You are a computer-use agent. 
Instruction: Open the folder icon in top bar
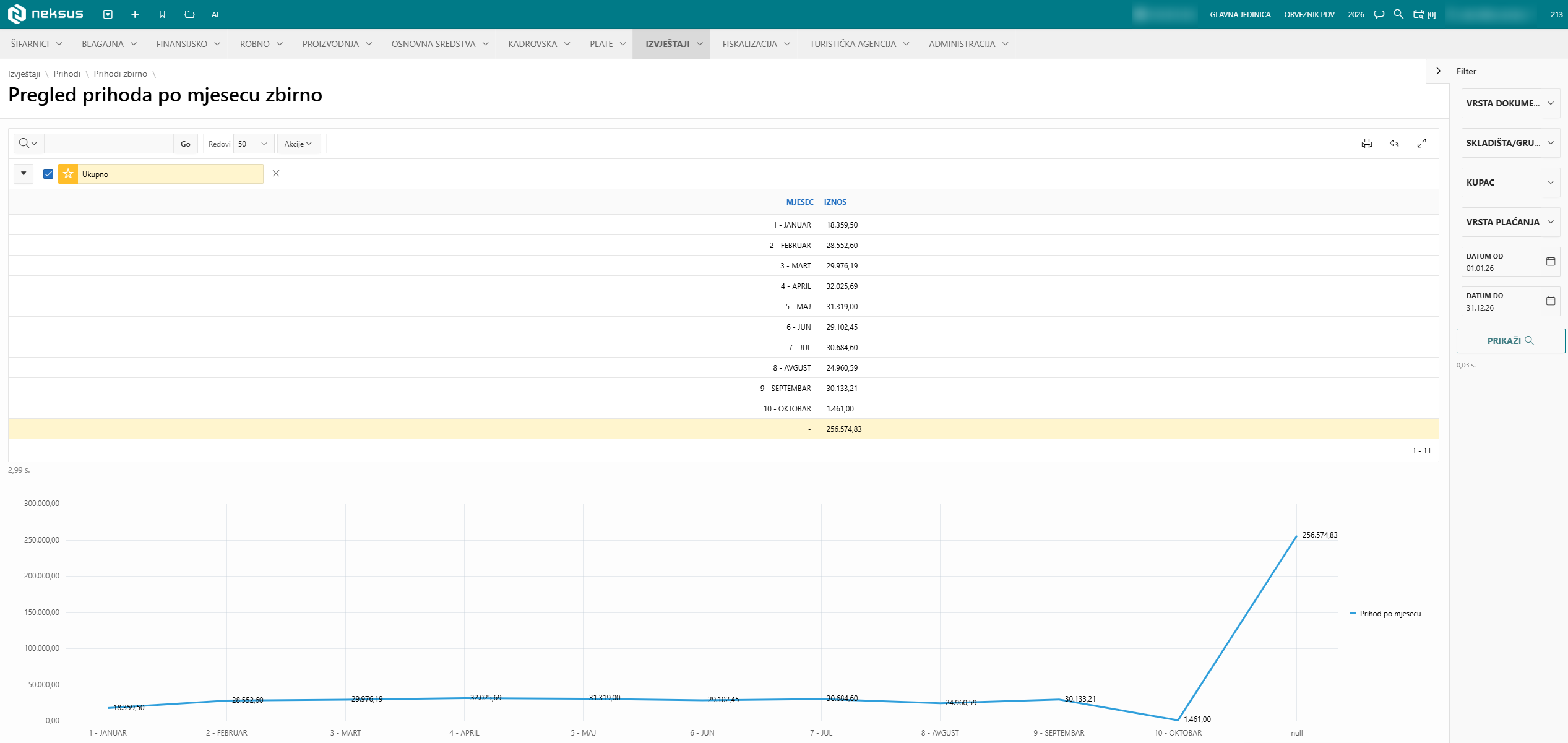(x=189, y=14)
